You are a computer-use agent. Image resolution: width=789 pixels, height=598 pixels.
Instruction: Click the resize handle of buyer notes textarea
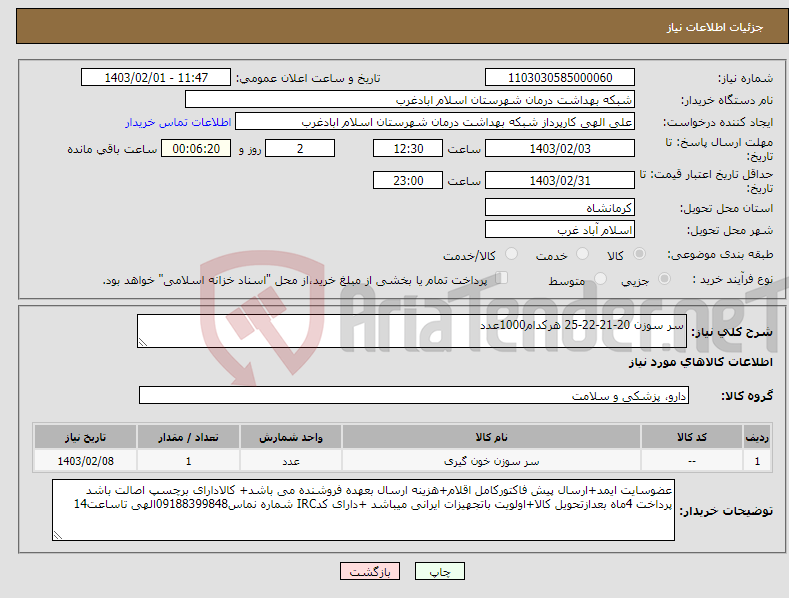click(58, 535)
